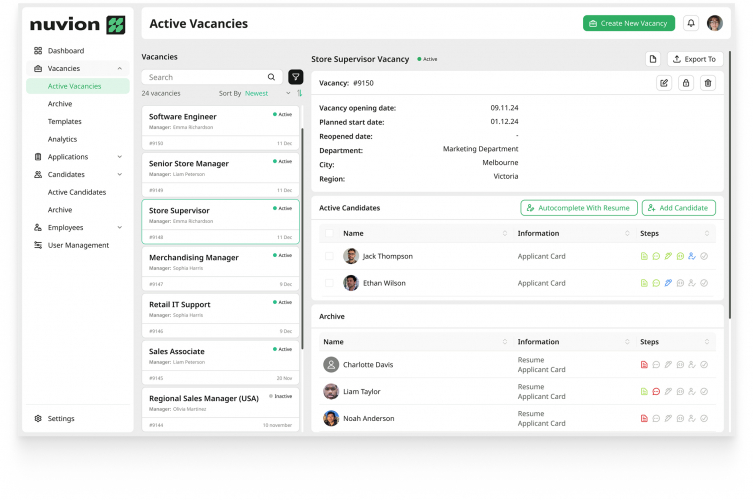Expand the Applications sidebar chevron
753x500 pixels.
120,157
